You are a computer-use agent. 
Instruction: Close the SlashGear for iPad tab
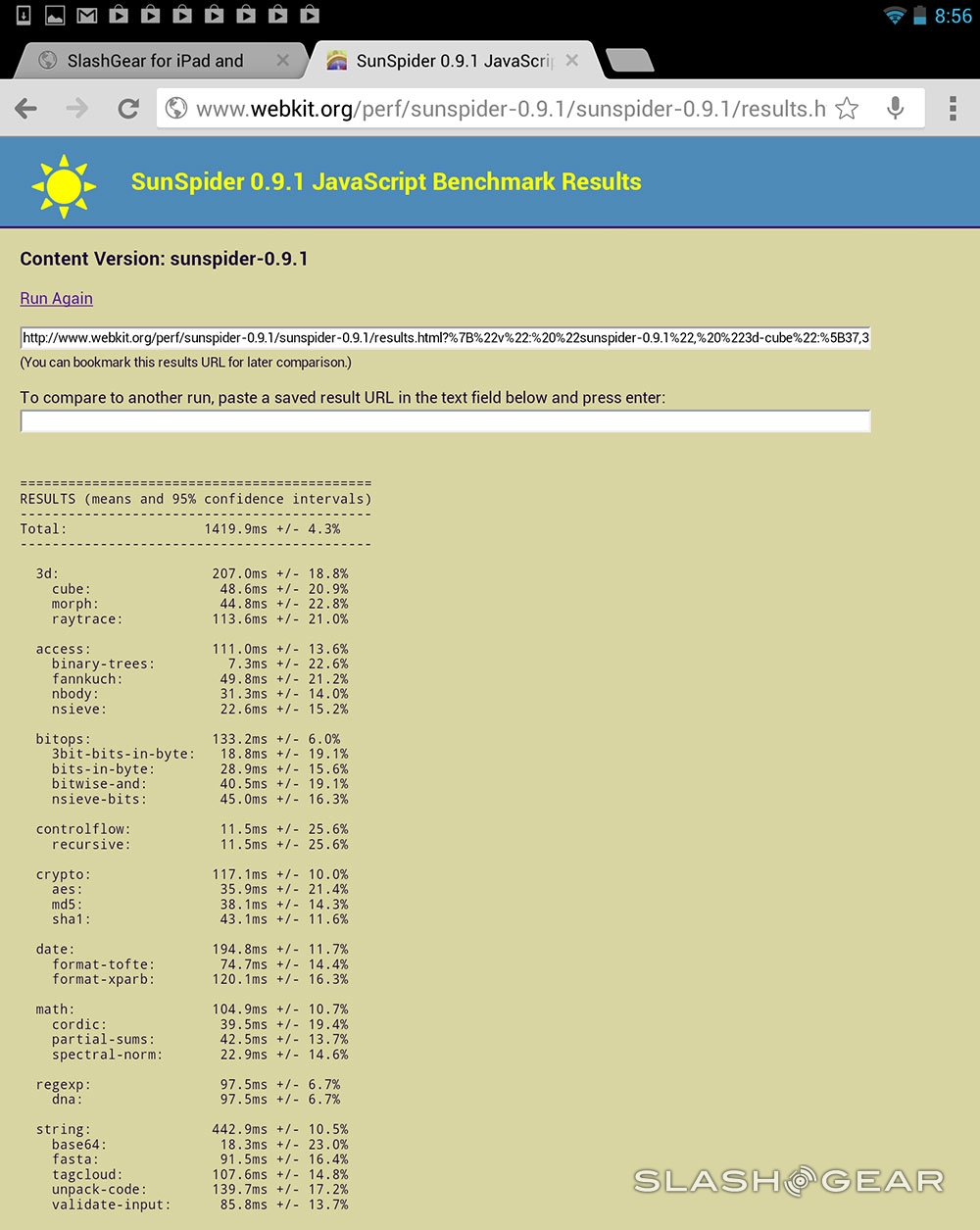[x=282, y=61]
